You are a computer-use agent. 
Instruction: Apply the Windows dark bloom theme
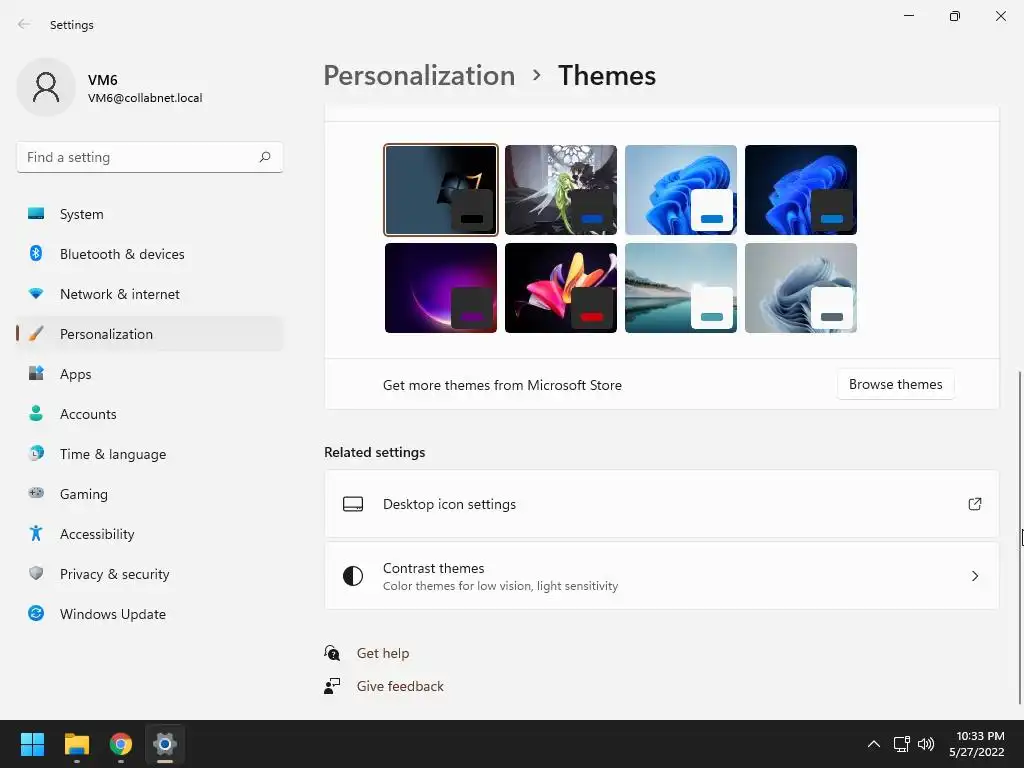pos(801,190)
